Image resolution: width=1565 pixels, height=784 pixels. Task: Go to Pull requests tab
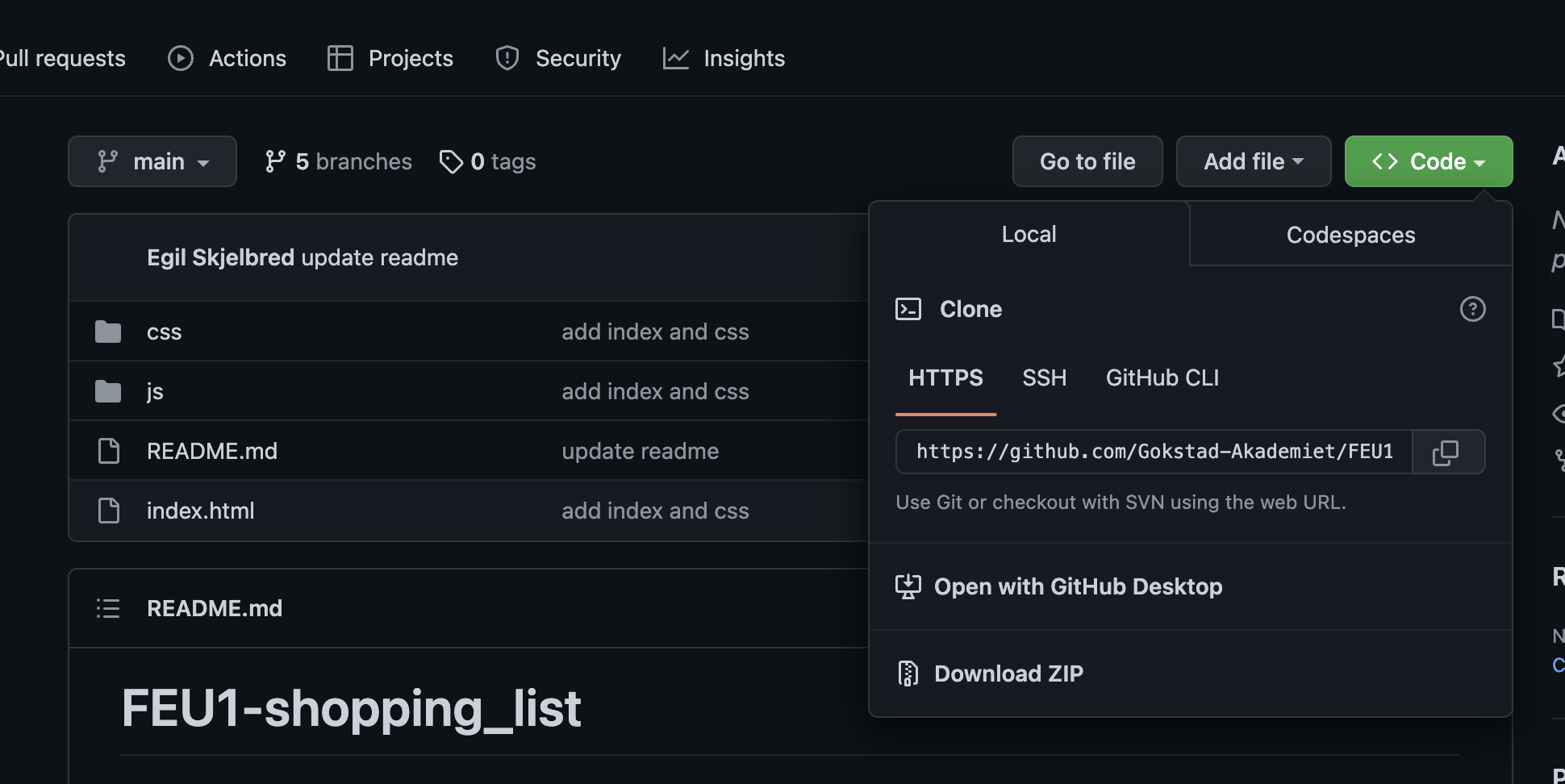(62, 58)
